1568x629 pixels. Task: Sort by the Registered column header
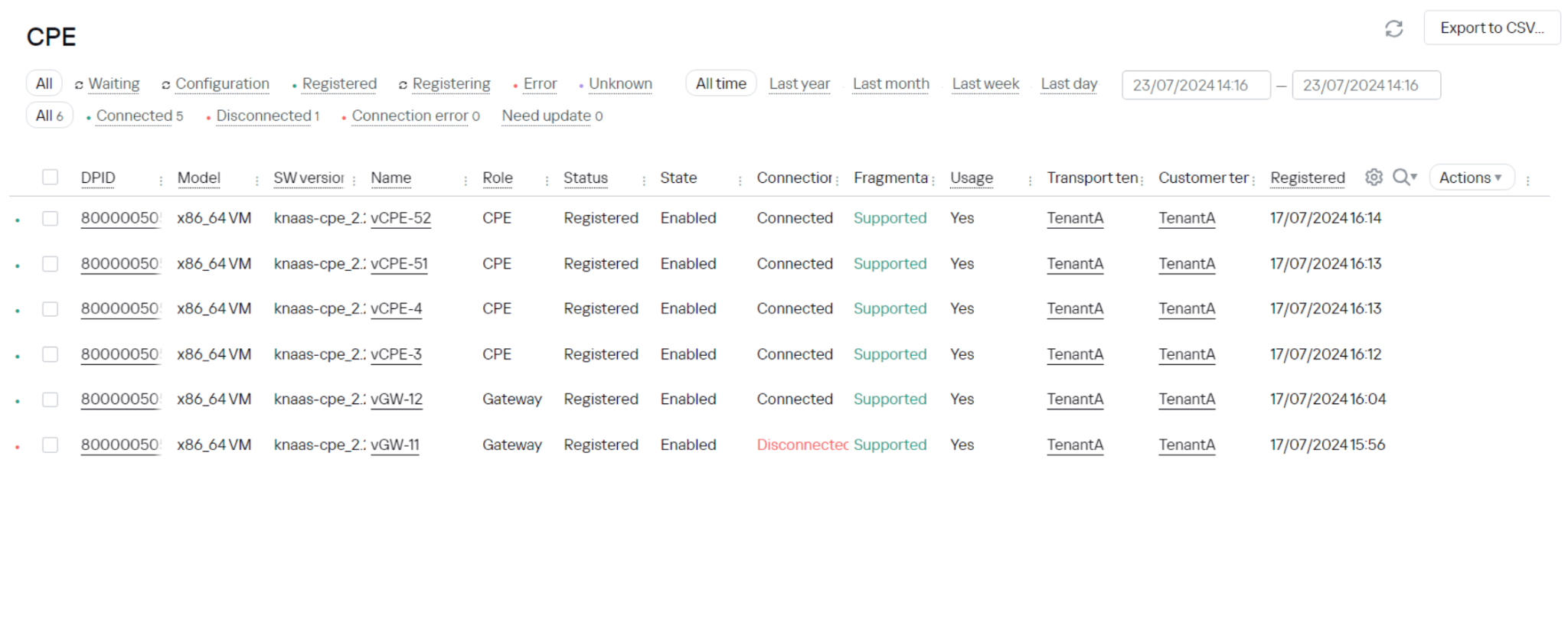1307,178
